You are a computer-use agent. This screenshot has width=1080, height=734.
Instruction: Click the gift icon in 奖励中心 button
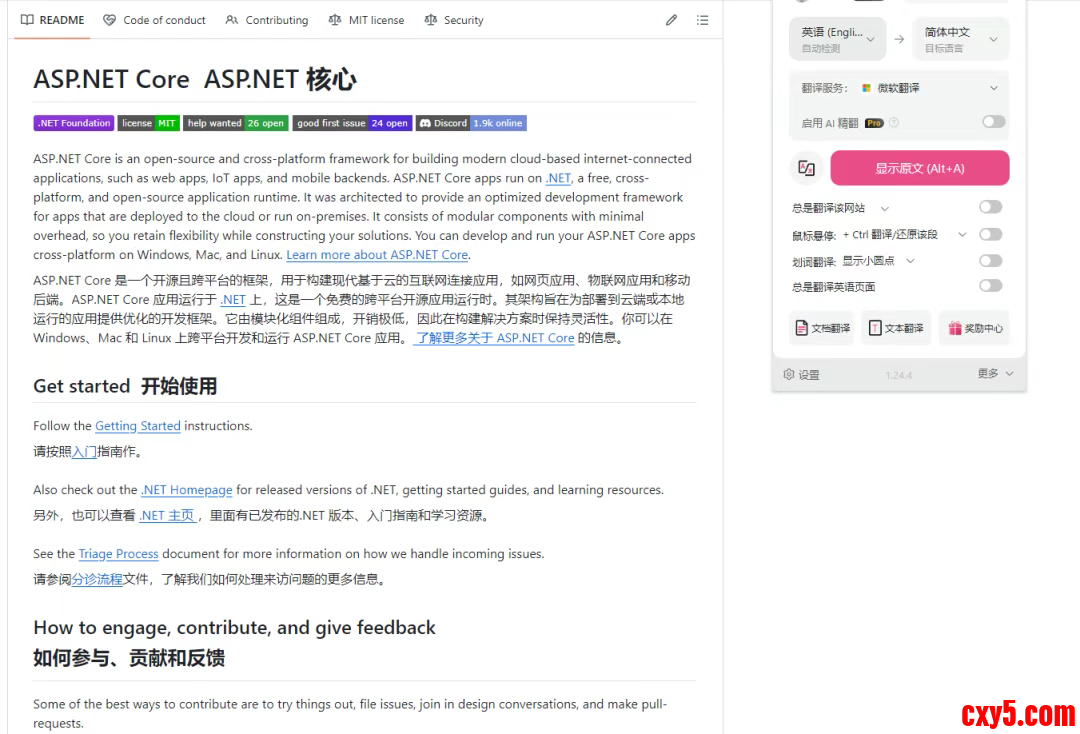point(955,328)
